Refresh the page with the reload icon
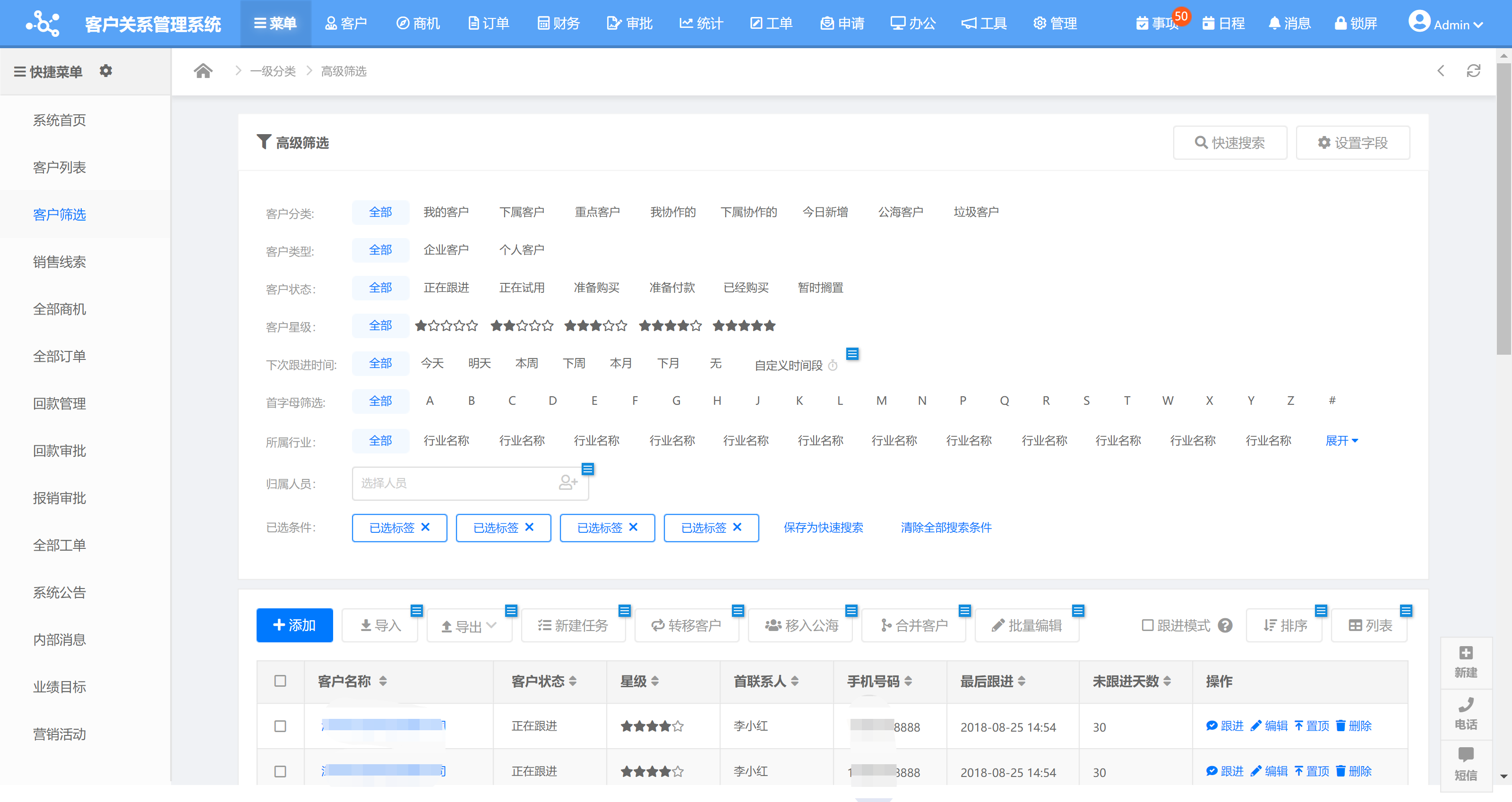The image size is (1512, 802). pyautogui.click(x=1473, y=71)
